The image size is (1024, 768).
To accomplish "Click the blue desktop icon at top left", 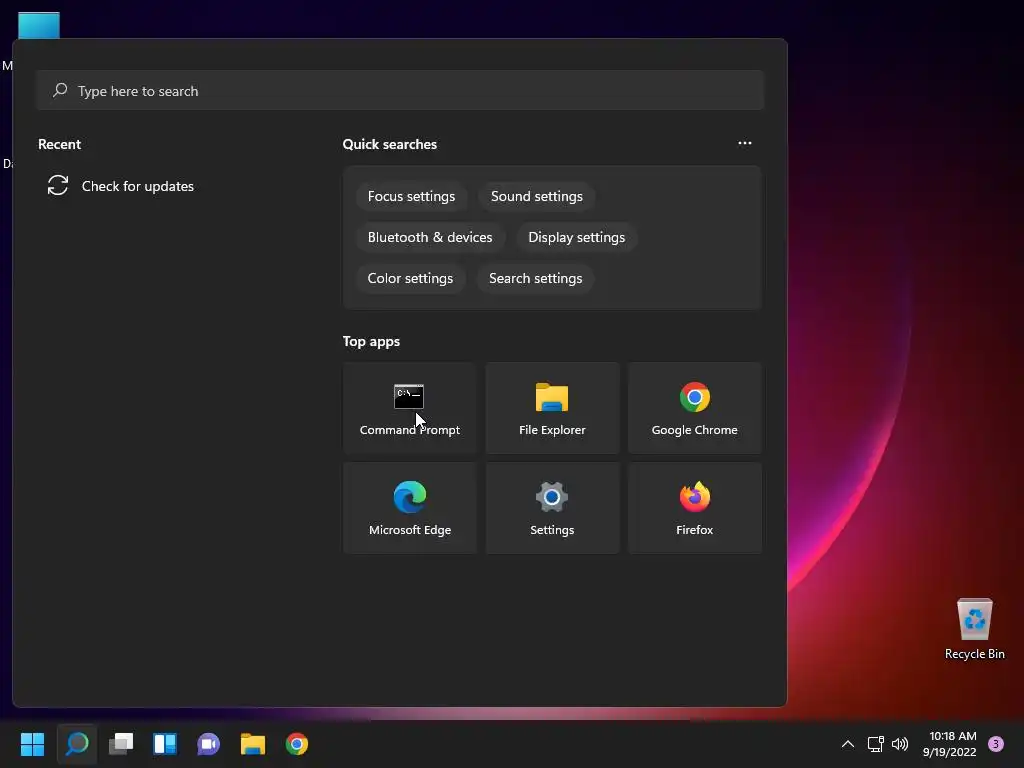I will pos(39,25).
